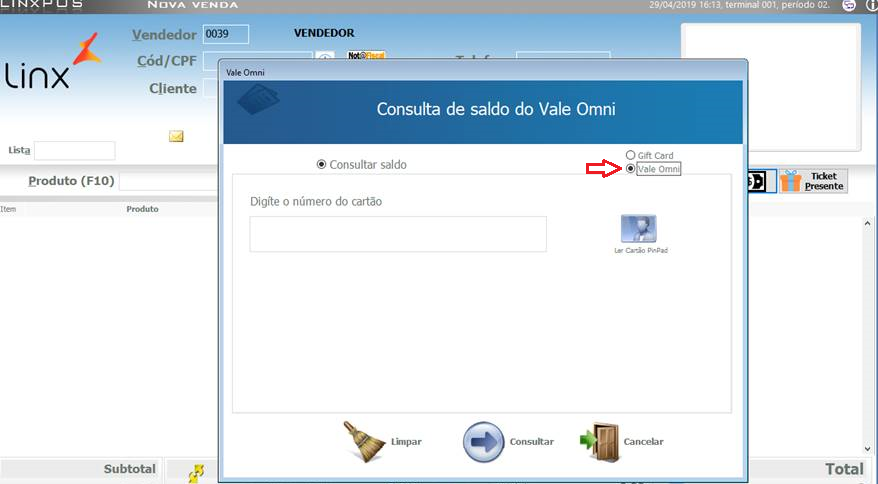This screenshot has height=484, width=878.
Task: Click the Vendedor code field 0039
Action: coord(226,34)
